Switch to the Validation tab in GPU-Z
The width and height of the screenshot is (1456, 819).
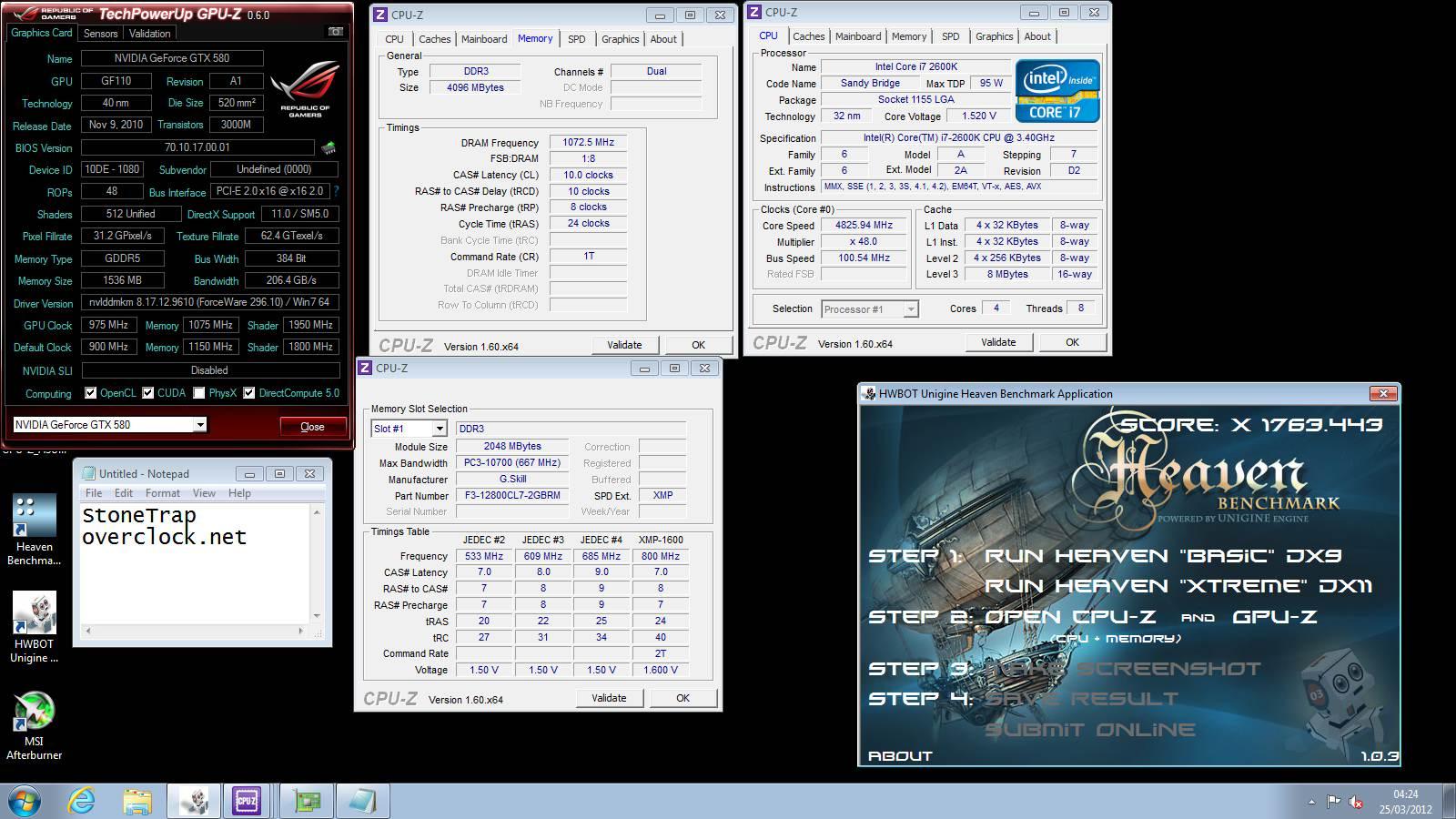pos(150,33)
